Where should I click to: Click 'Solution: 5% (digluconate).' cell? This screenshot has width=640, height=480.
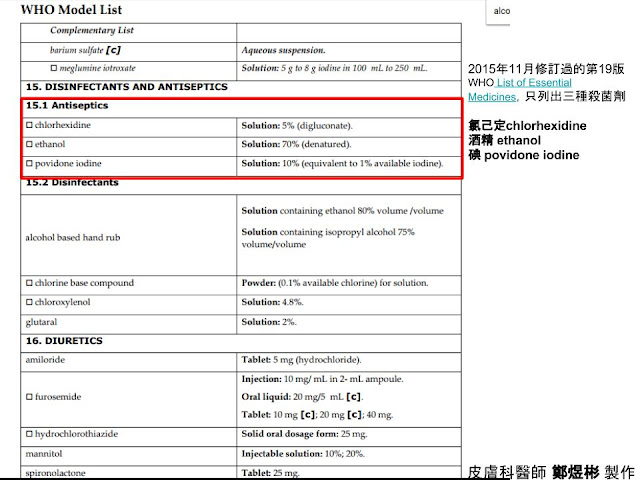tap(349, 127)
